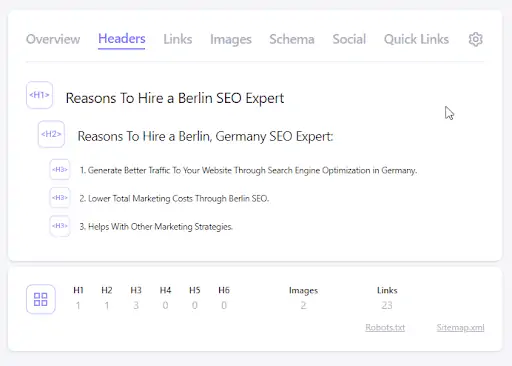This screenshot has height=366, width=512.
Task: Click the H3 badge beside Helps With Other Marketing
Action: click(60, 226)
